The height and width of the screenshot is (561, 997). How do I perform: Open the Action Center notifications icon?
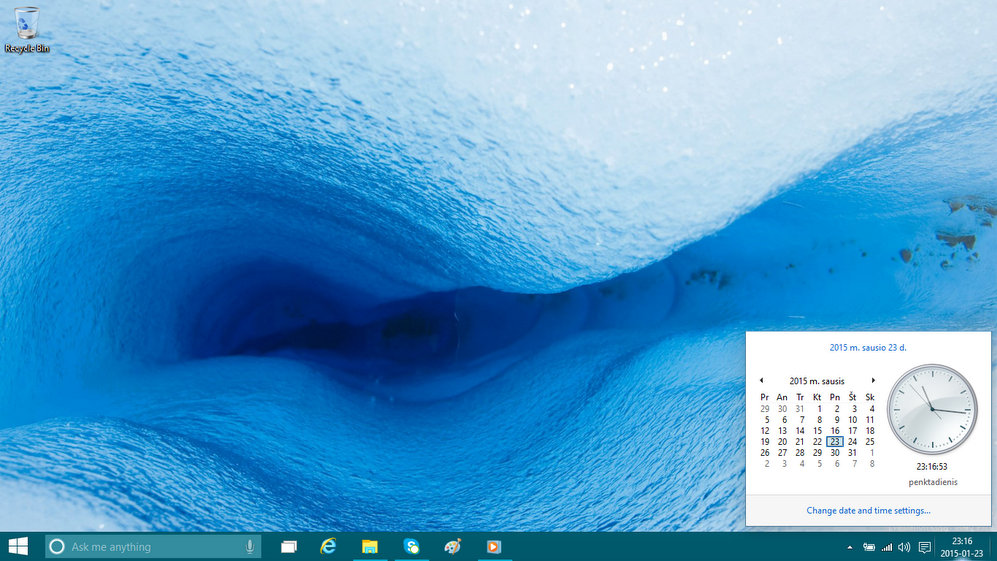coord(925,547)
